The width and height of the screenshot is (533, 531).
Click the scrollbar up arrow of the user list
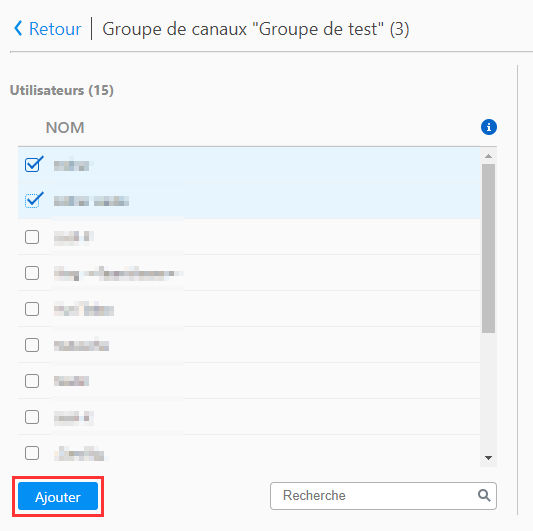point(488,156)
